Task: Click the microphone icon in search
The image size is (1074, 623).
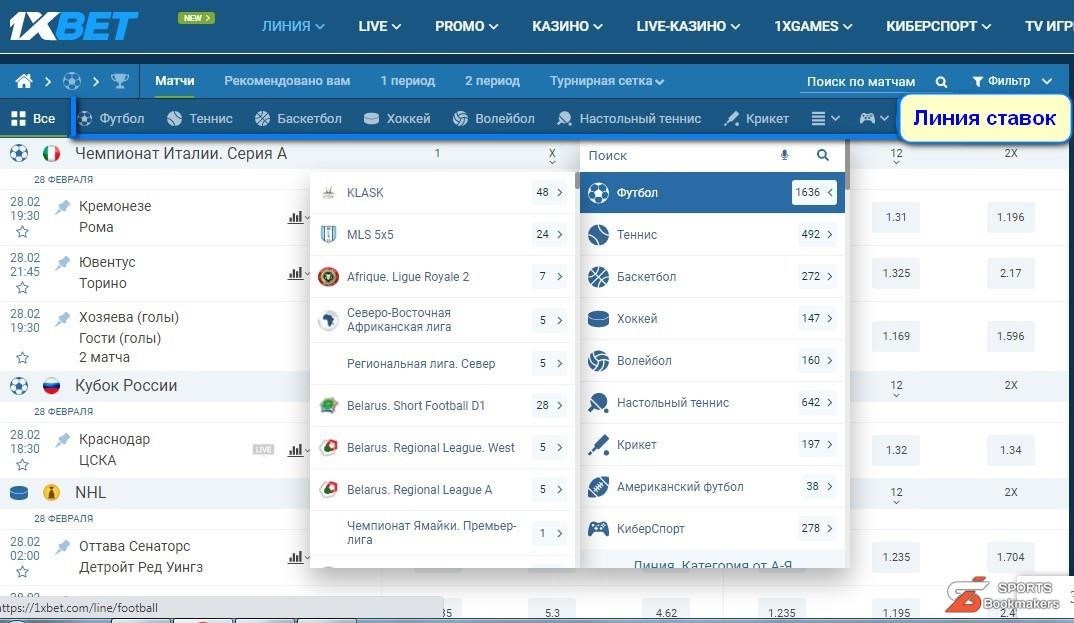Action: (x=785, y=155)
